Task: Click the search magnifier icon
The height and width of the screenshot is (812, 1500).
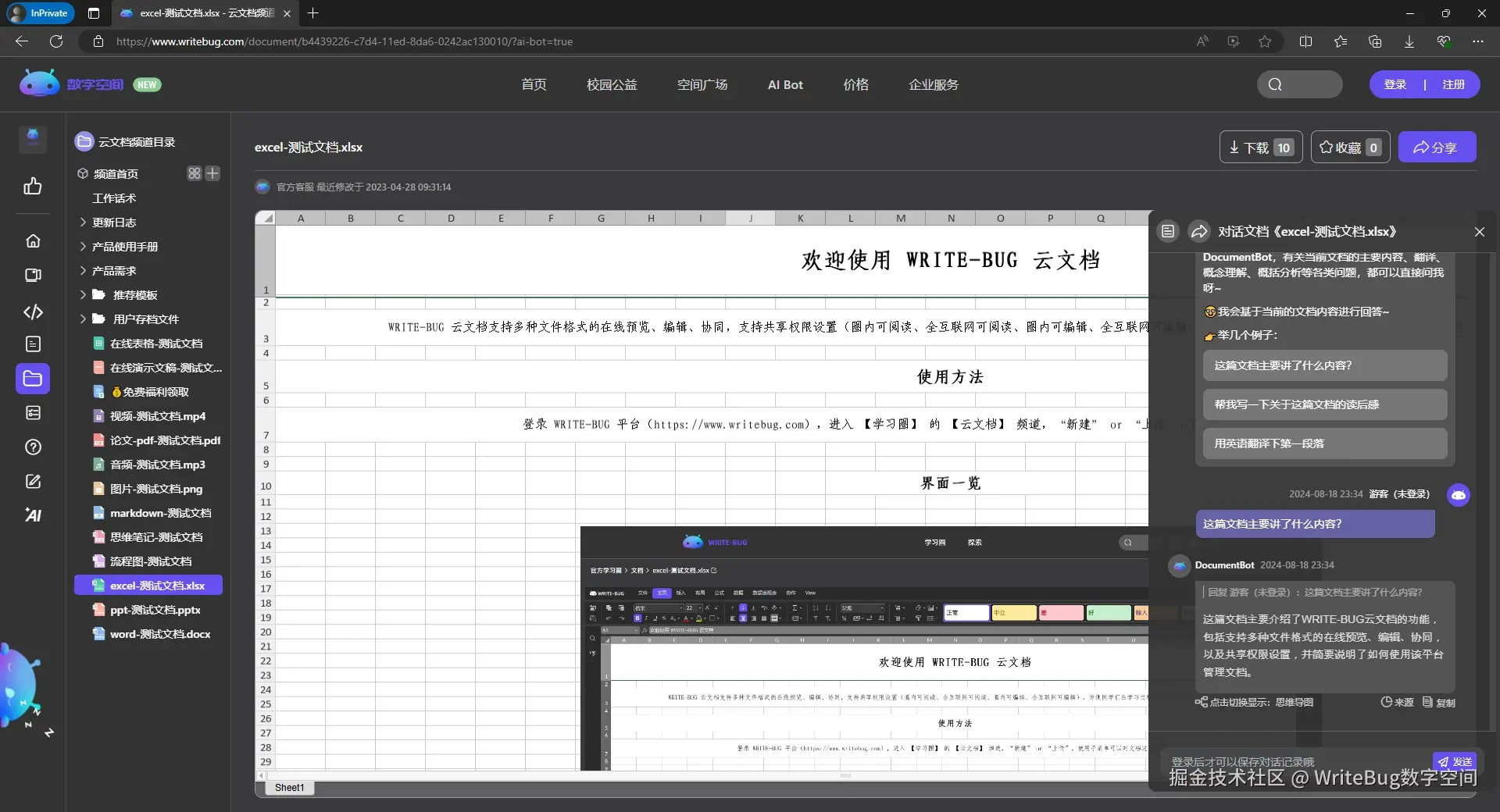Action: (x=1275, y=84)
